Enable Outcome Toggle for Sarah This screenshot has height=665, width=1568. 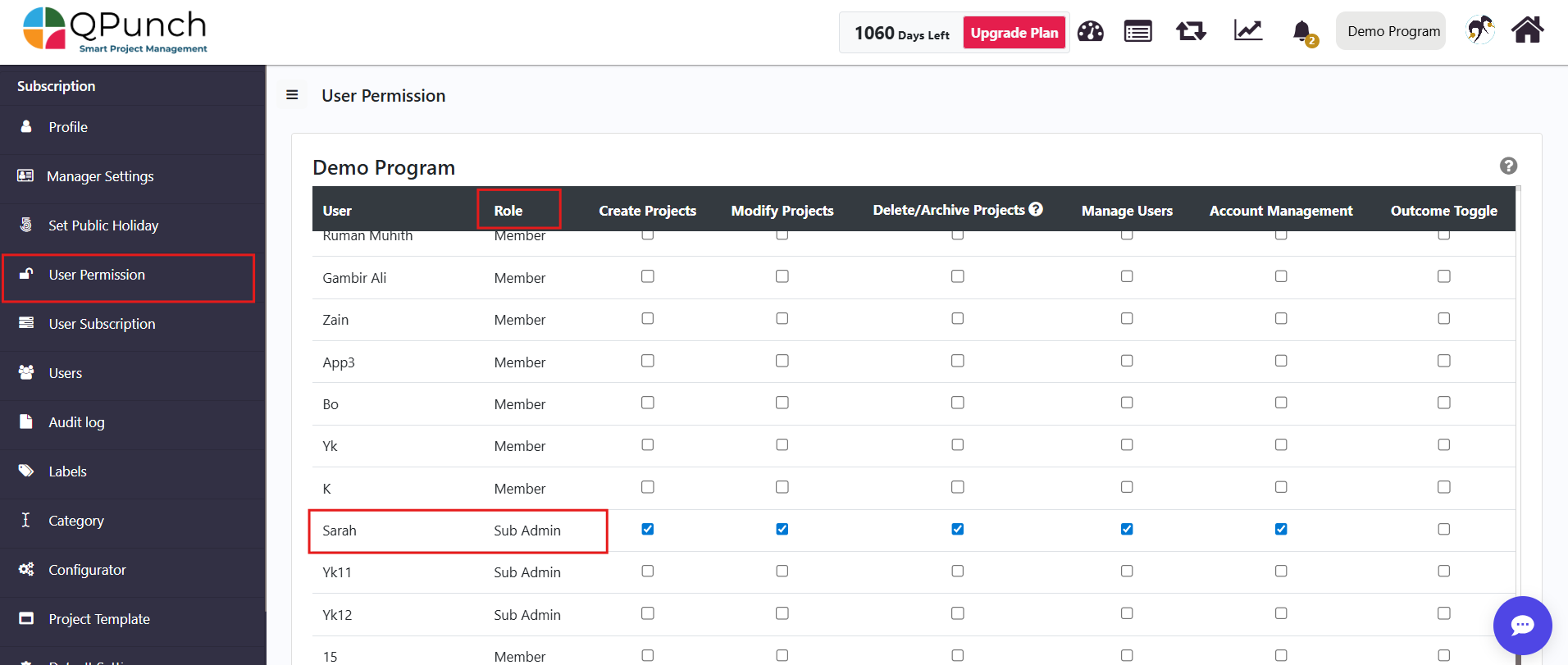coord(1443,529)
